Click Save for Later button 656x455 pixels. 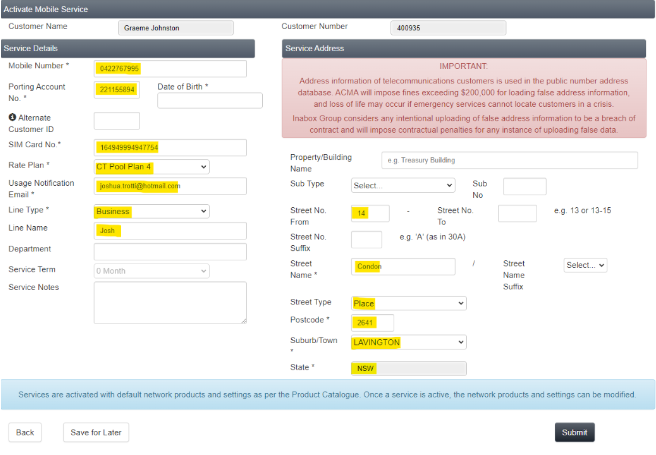95,432
